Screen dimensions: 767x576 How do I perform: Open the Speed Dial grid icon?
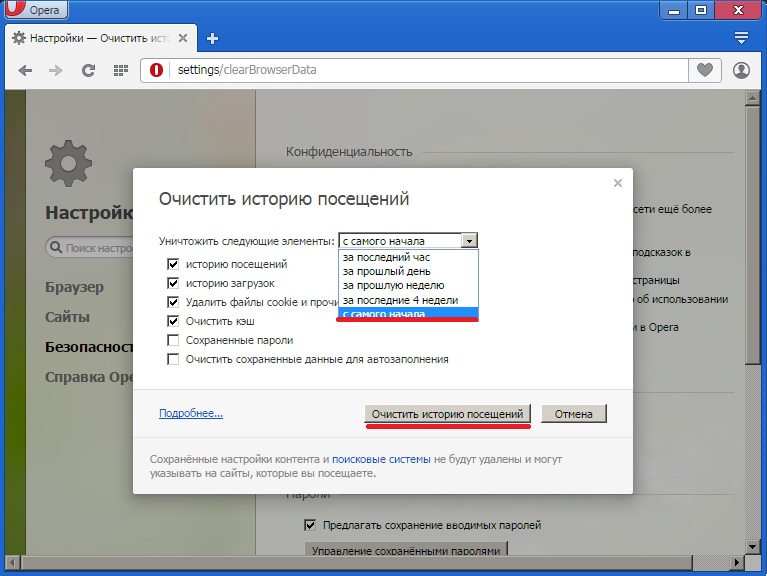120,70
